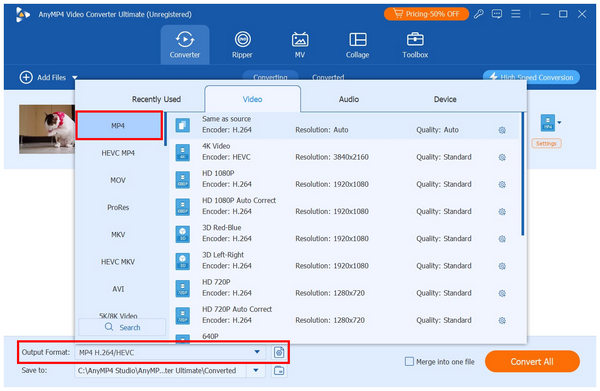Open settings gear for 3D Left-Right

pyautogui.click(x=502, y=266)
